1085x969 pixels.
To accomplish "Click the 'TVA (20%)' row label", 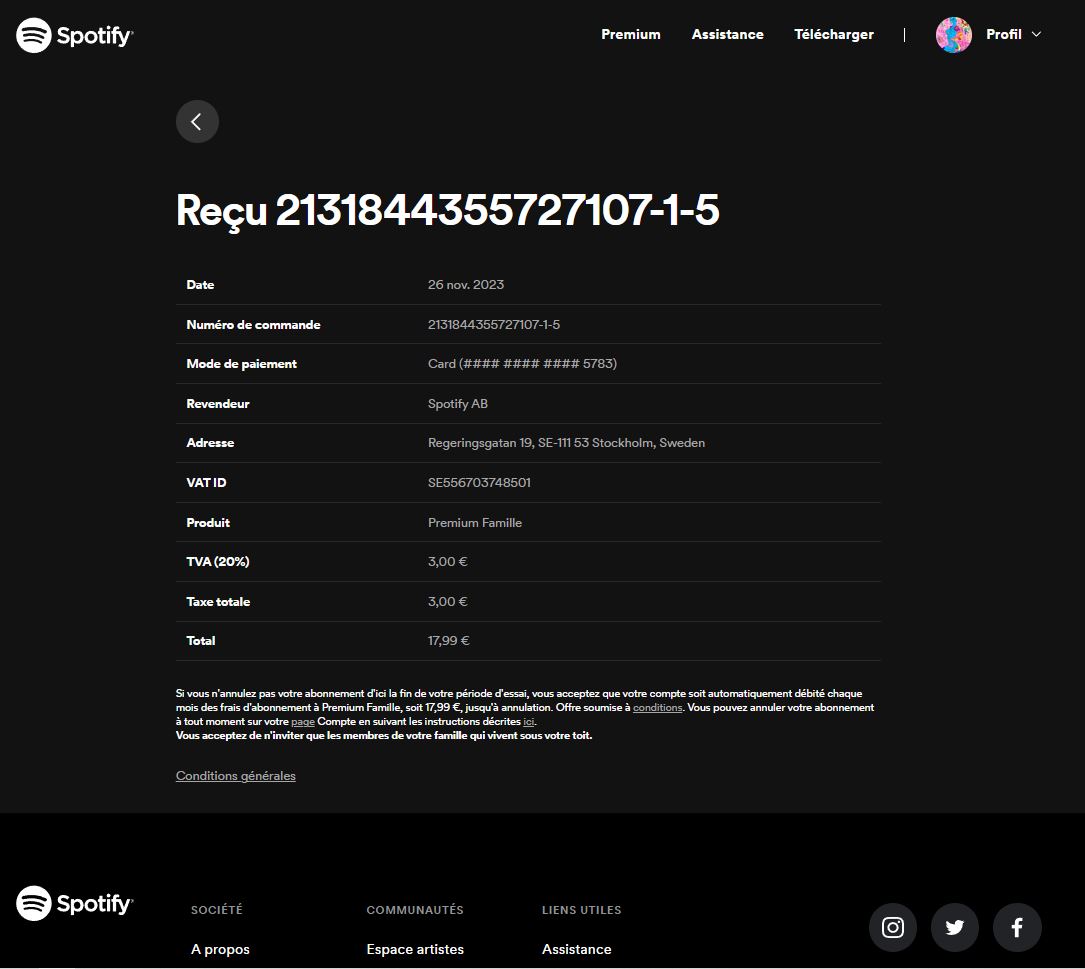I will click(217, 561).
